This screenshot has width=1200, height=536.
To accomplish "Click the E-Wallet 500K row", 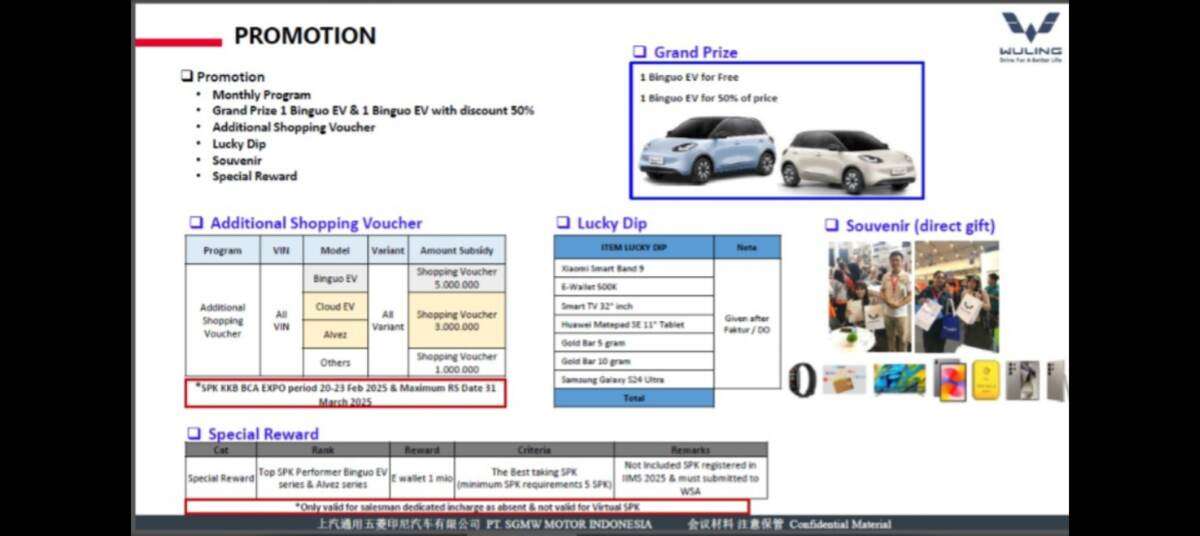I will [x=634, y=287].
